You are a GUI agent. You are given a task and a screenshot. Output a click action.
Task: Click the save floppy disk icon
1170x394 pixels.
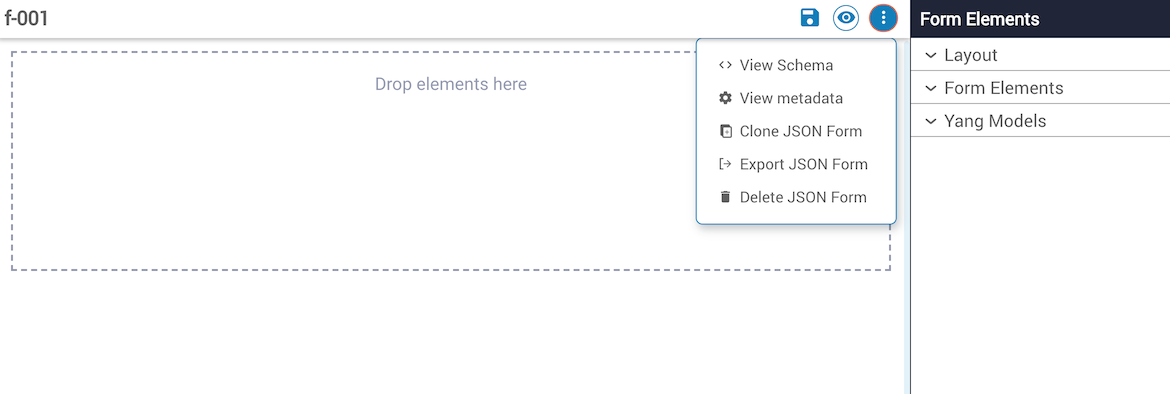tap(810, 18)
